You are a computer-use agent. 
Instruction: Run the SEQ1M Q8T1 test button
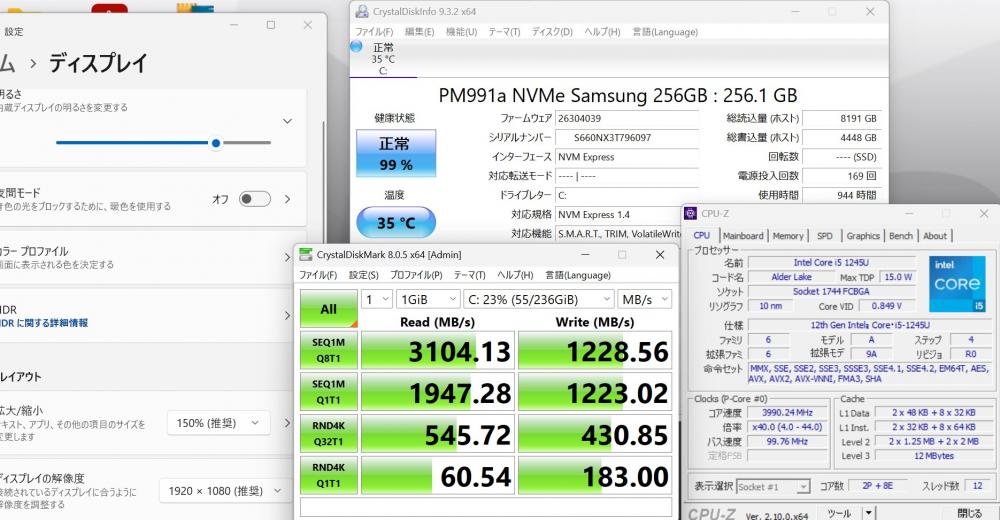(328, 350)
